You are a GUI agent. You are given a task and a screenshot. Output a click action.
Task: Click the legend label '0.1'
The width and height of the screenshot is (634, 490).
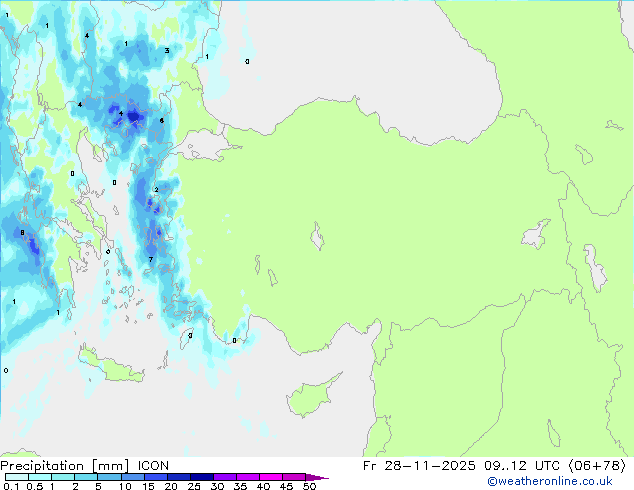(x=11, y=486)
